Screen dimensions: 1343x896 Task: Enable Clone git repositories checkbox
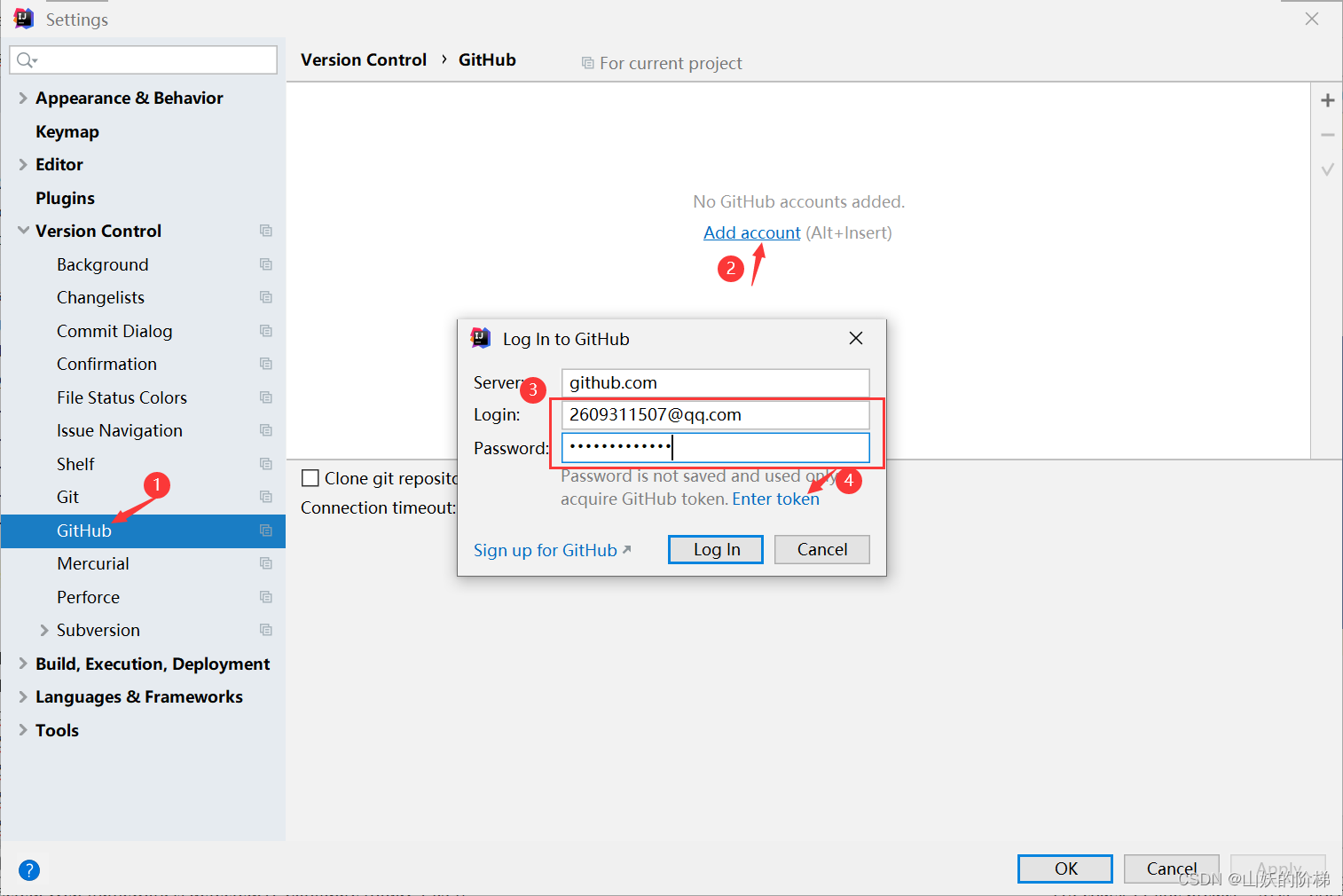[310, 478]
